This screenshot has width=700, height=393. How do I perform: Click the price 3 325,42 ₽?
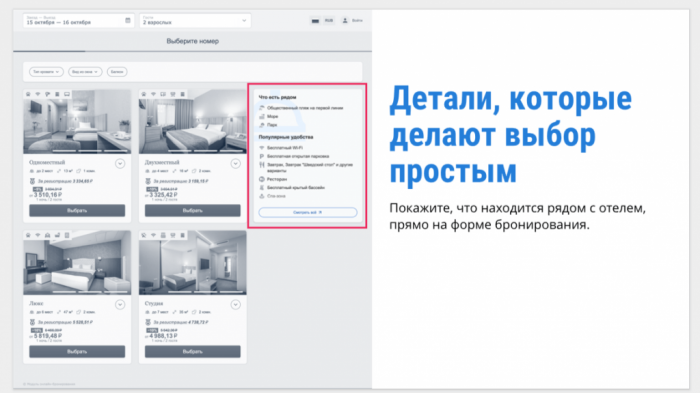pos(163,195)
